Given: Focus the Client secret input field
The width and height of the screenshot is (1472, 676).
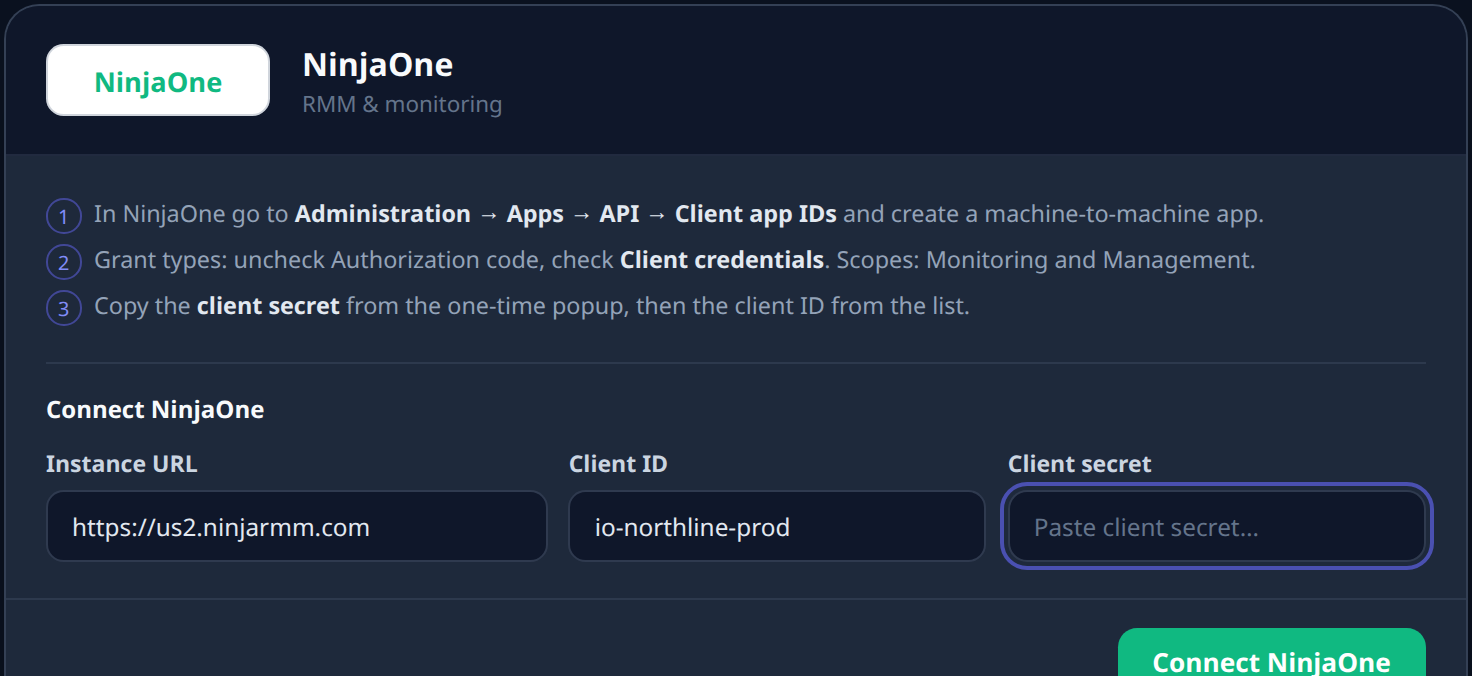Looking at the screenshot, I should point(1217,526).
